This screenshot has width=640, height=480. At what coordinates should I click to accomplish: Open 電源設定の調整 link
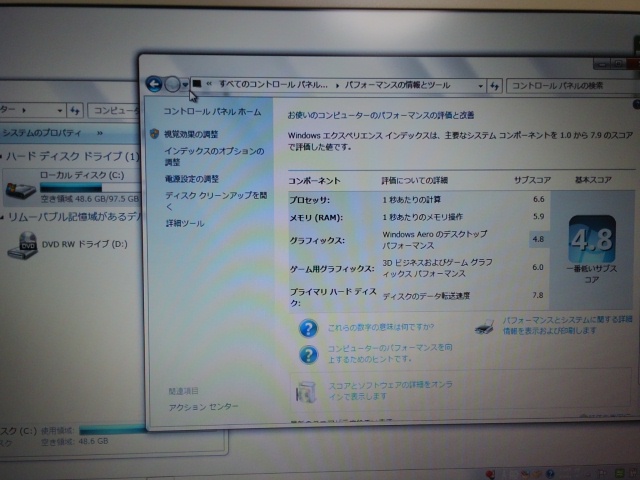pos(191,179)
